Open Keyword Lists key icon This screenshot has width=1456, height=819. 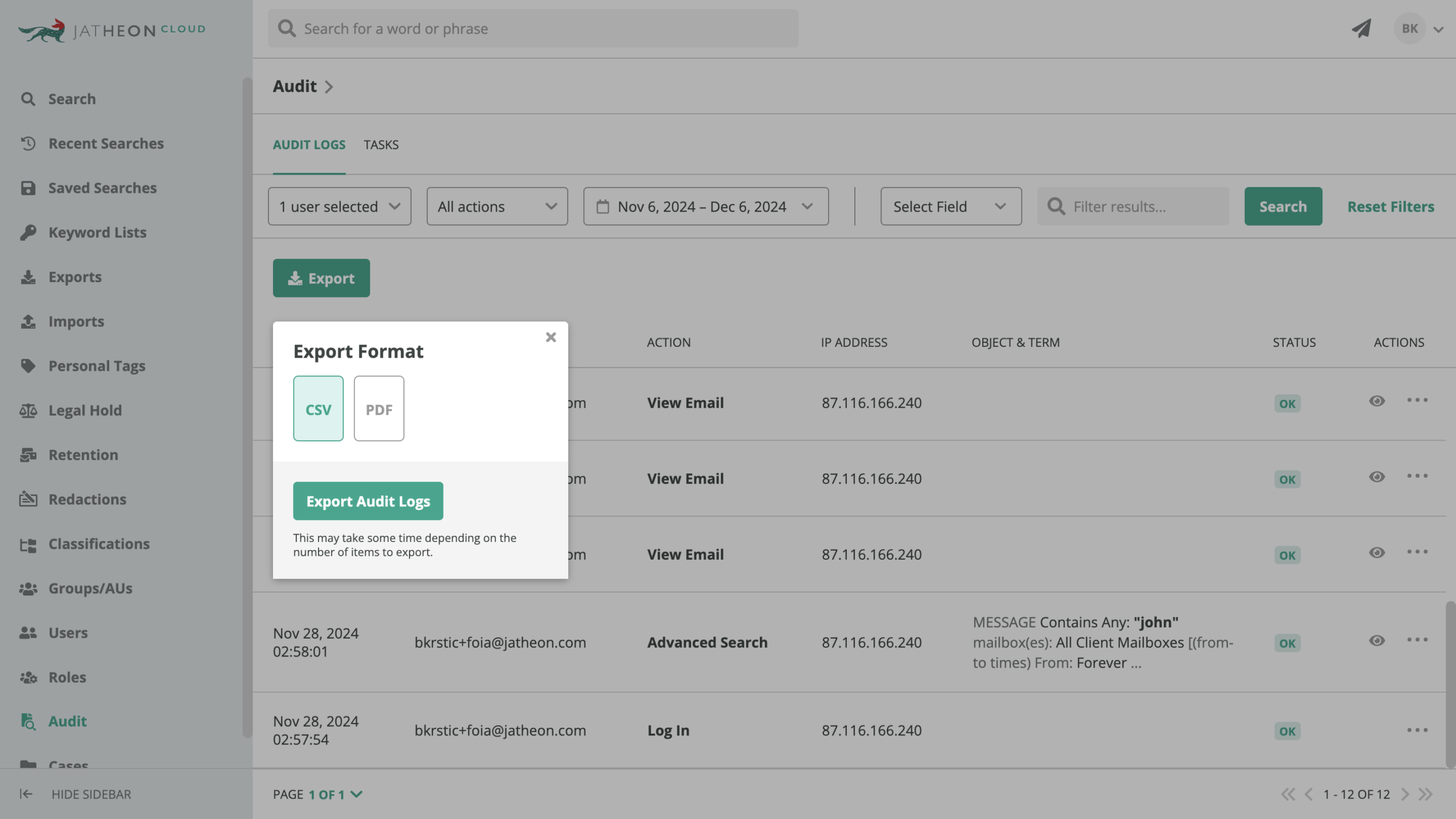point(28,232)
